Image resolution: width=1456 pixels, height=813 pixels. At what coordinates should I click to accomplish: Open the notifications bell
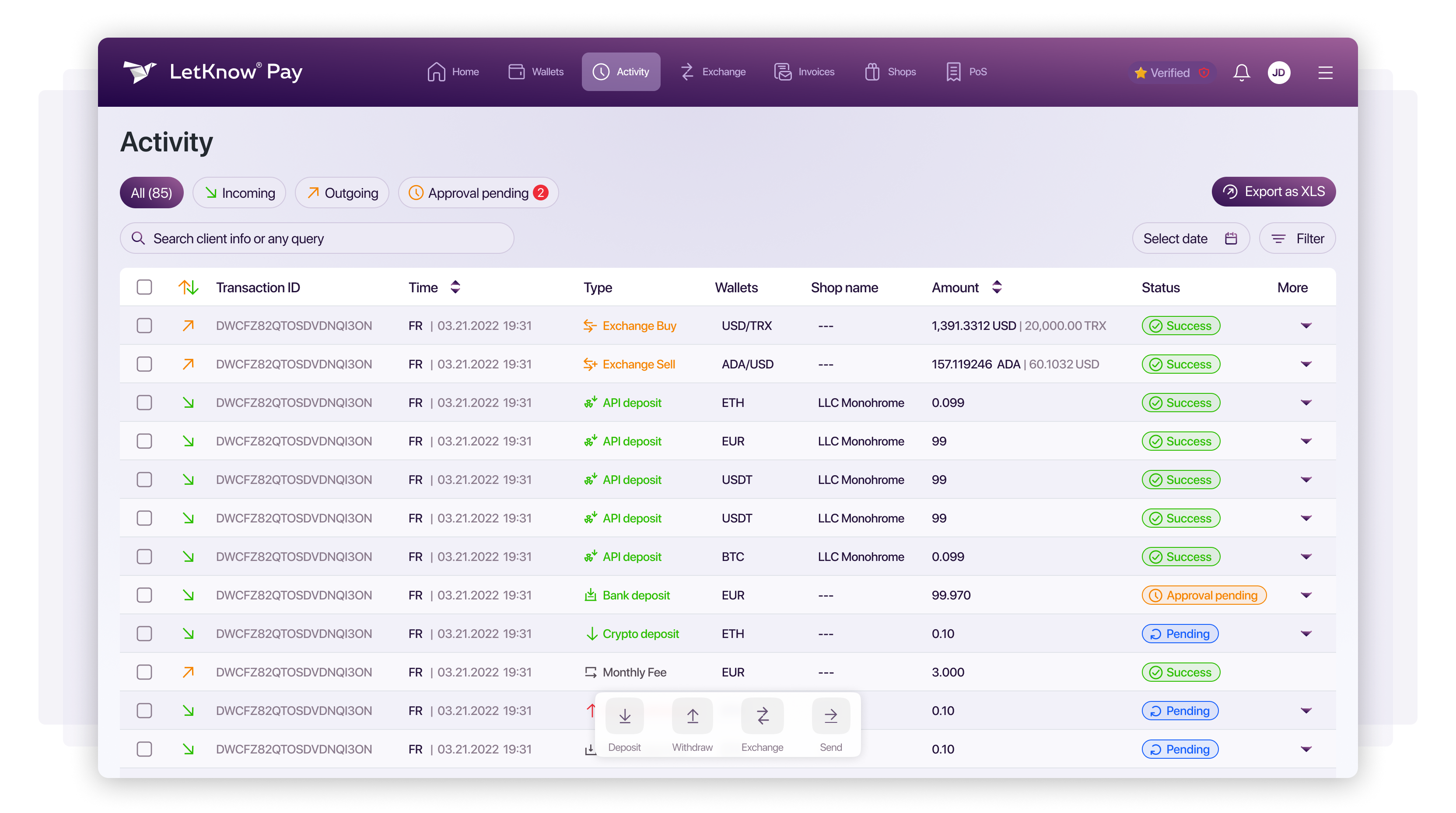pos(1241,72)
